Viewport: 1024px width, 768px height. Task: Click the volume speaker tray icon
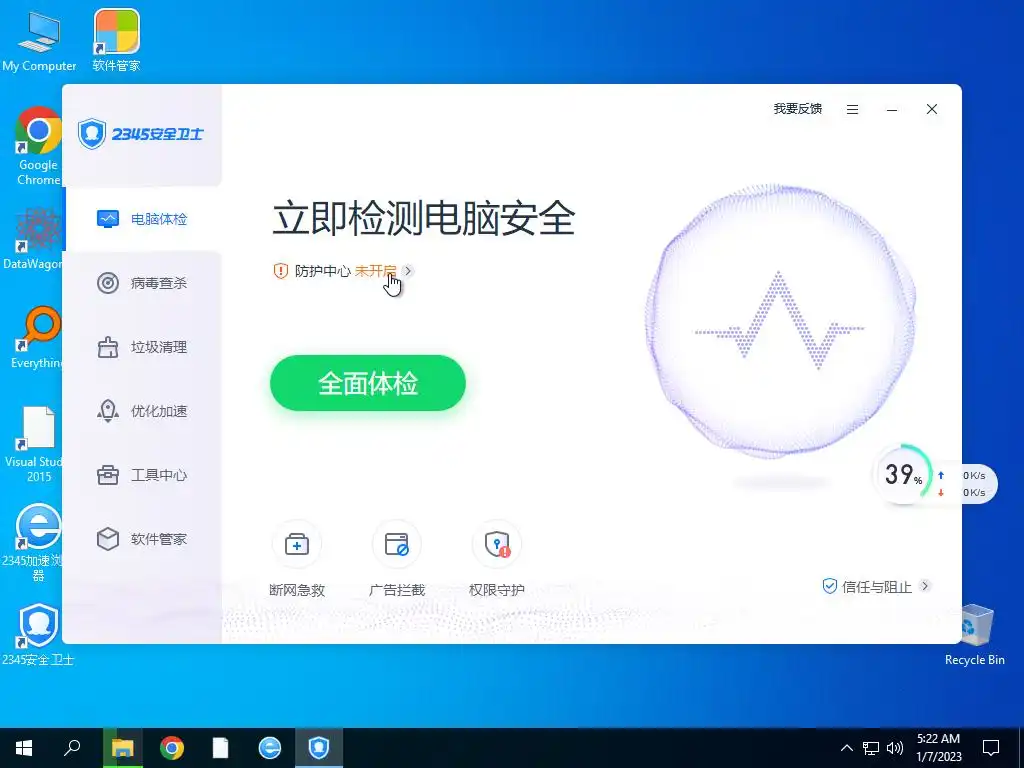(x=895, y=748)
